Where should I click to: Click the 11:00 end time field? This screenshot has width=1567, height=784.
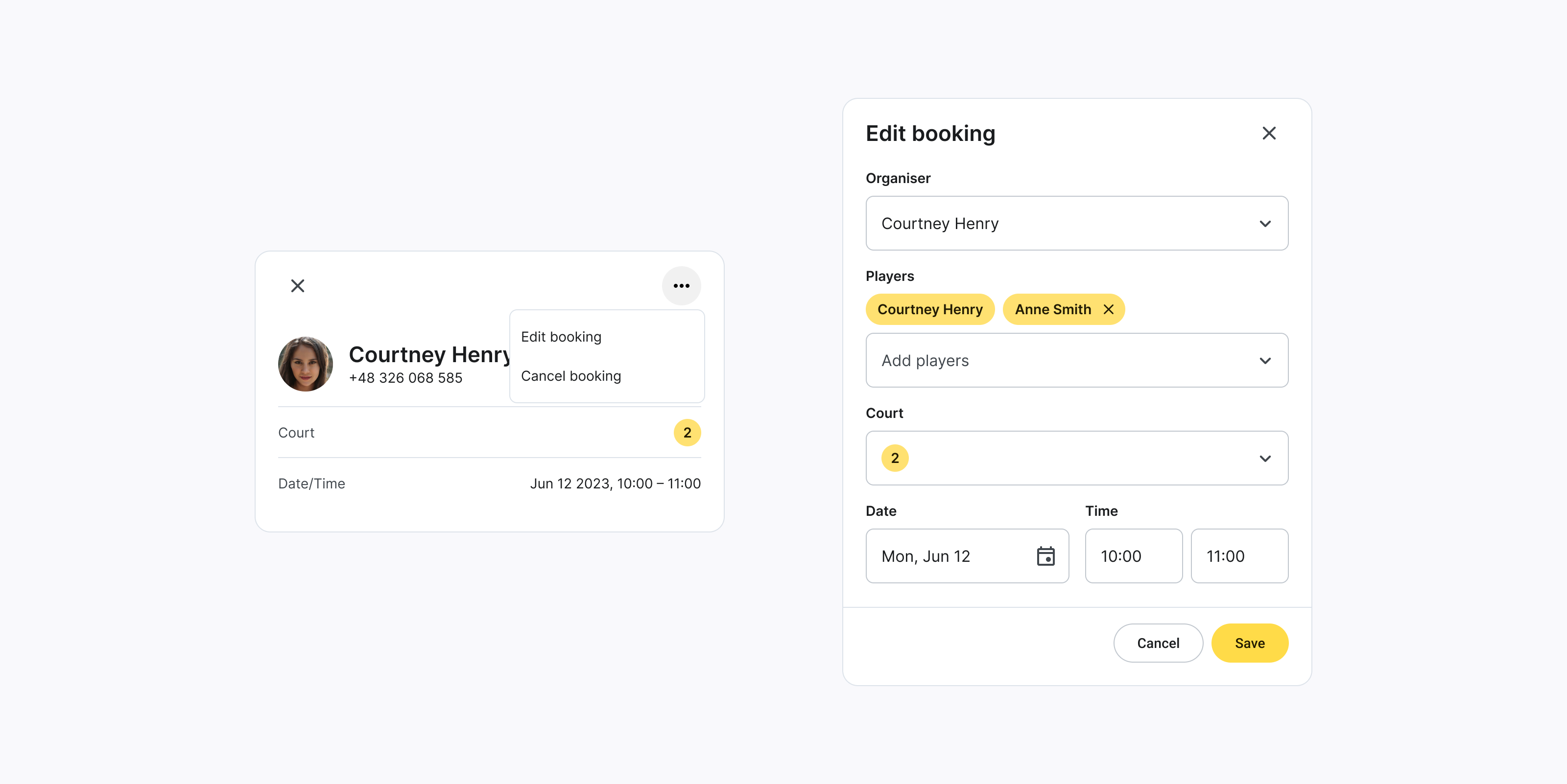point(1239,556)
